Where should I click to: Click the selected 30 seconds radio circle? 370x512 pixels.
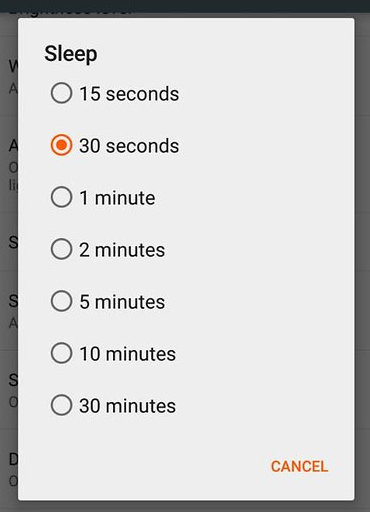(x=61, y=145)
